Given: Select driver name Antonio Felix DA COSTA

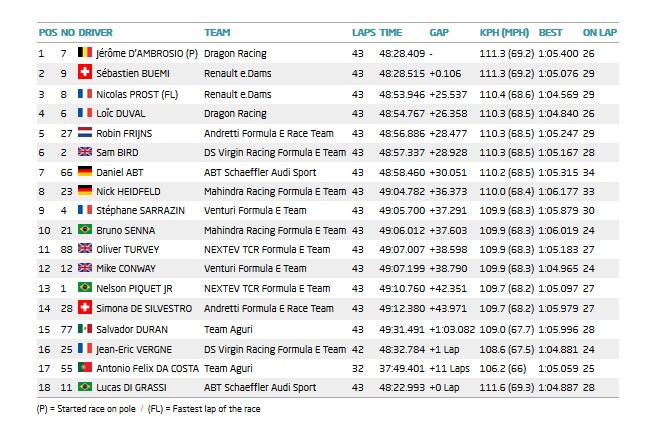Looking at the screenshot, I should click(x=147, y=368).
